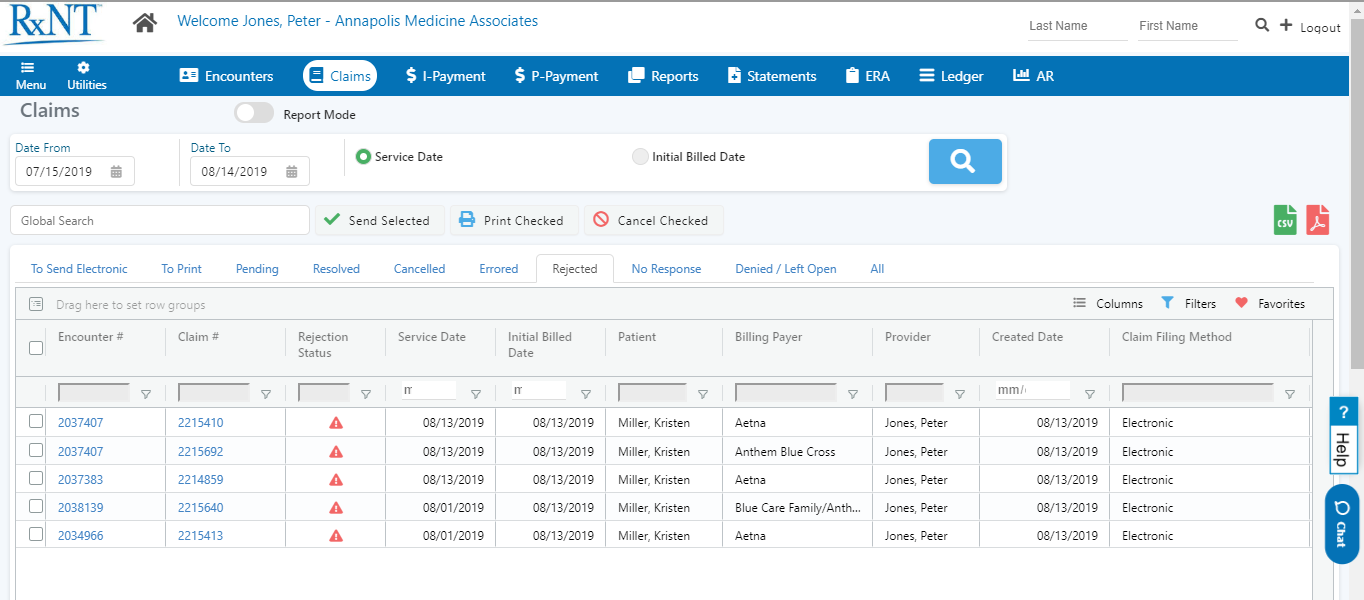The height and width of the screenshot is (600, 1364).
Task: Toggle the Report Mode switch
Action: (254, 114)
